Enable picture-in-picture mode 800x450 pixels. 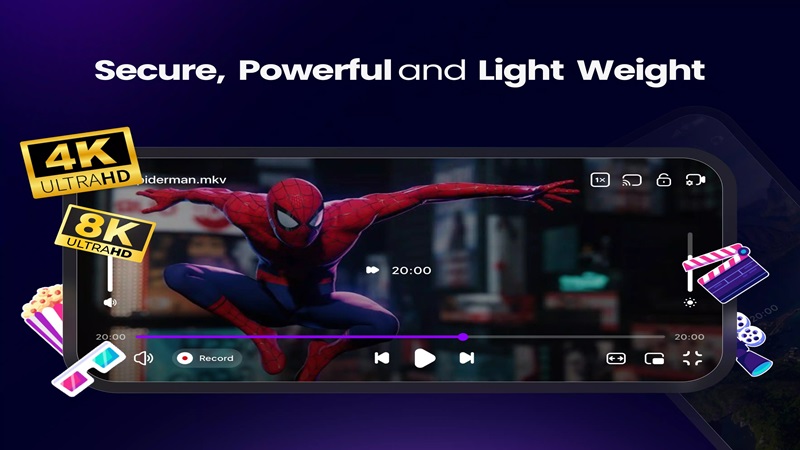point(654,358)
